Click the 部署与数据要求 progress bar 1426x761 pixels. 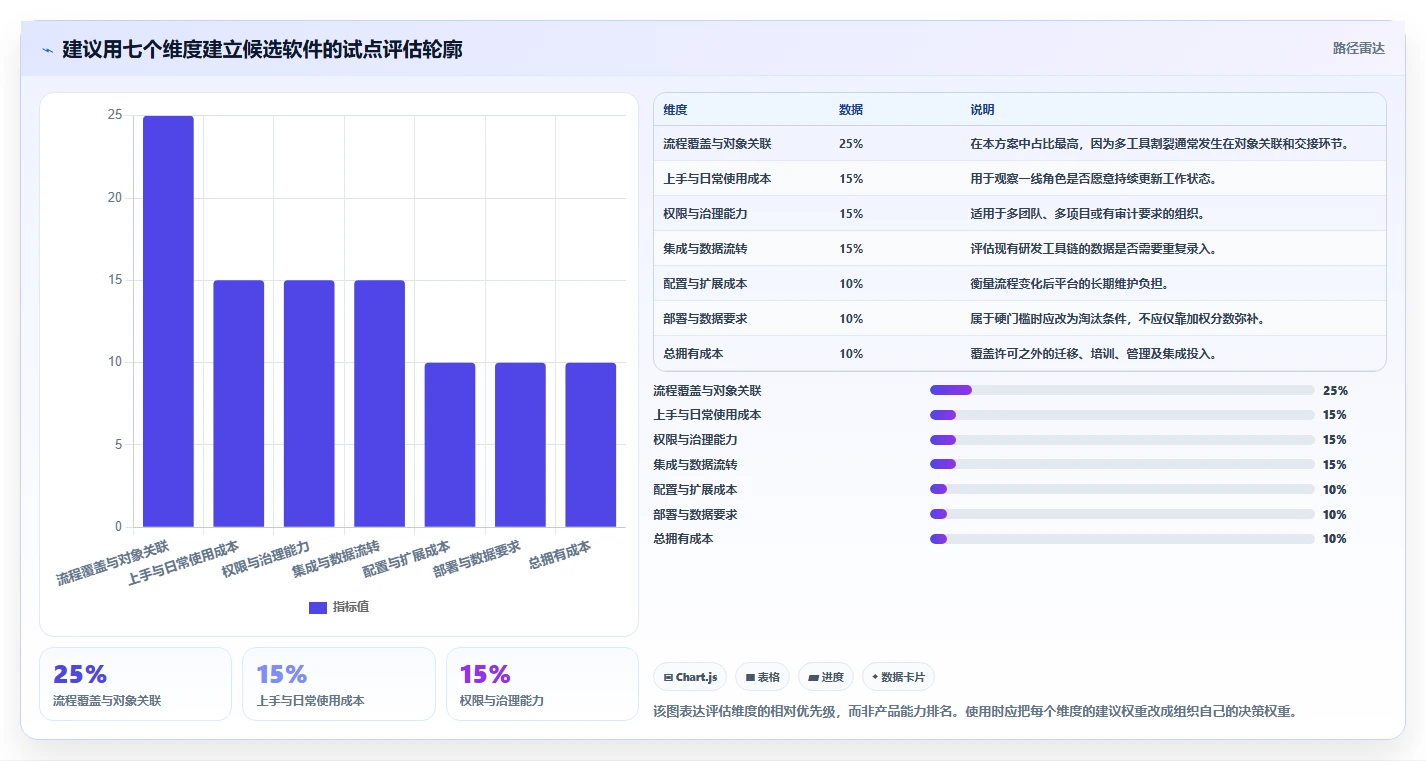1122,514
